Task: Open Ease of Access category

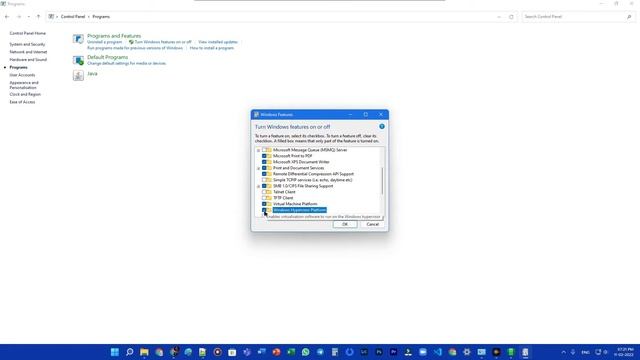Action: tap(22, 102)
